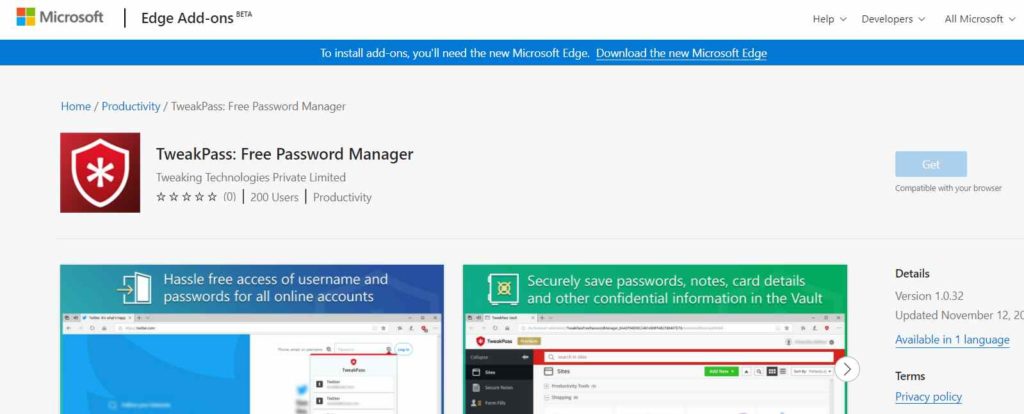
Task: Click the Updated November 12 text
Action: pos(959,315)
